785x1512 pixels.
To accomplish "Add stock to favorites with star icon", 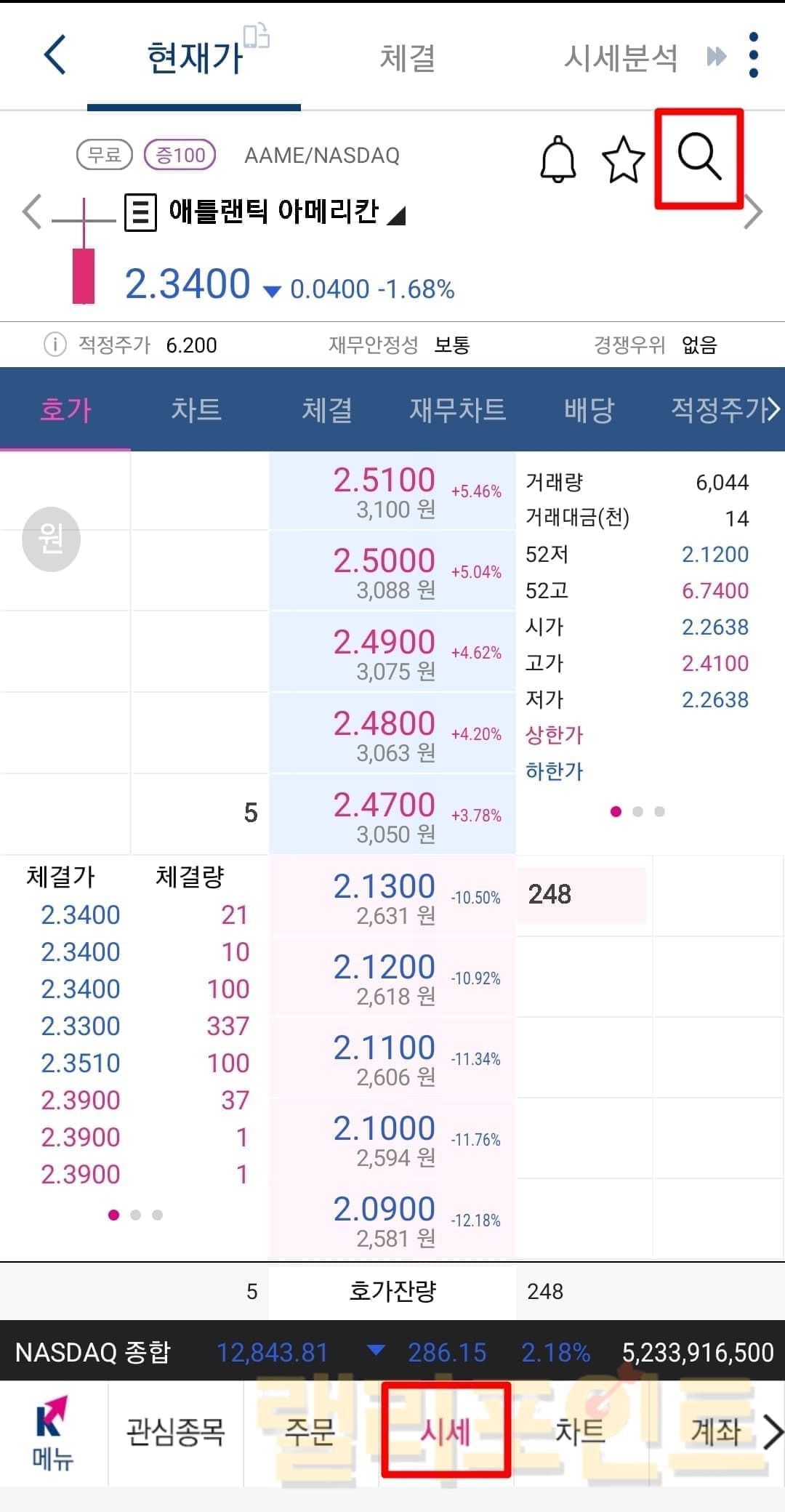I will tap(624, 159).
